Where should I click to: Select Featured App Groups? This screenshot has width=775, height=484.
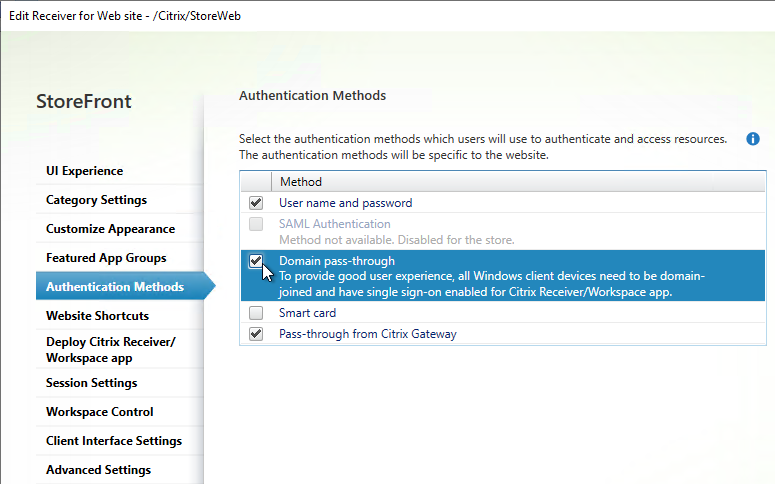[x=106, y=258]
